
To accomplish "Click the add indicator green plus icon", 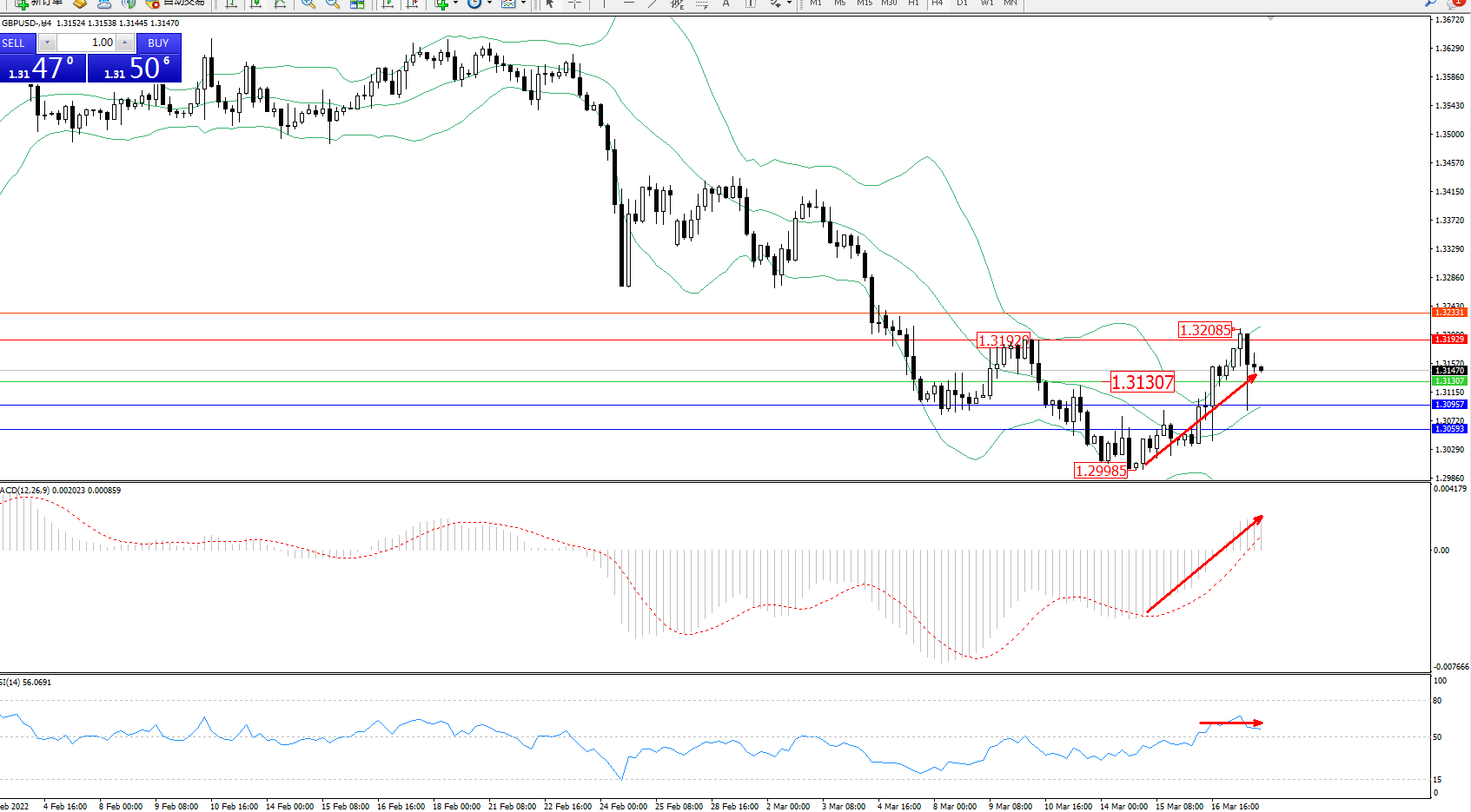I will (441, 3).
